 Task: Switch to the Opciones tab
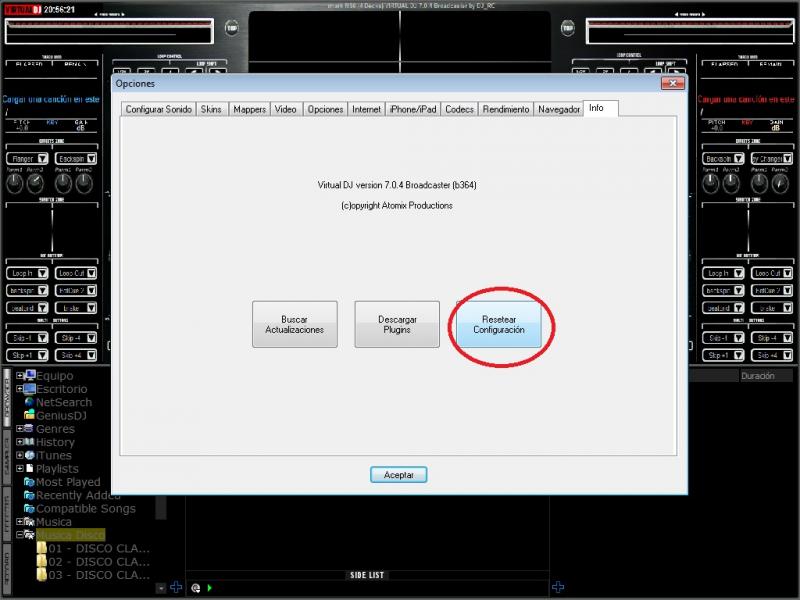click(325, 109)
